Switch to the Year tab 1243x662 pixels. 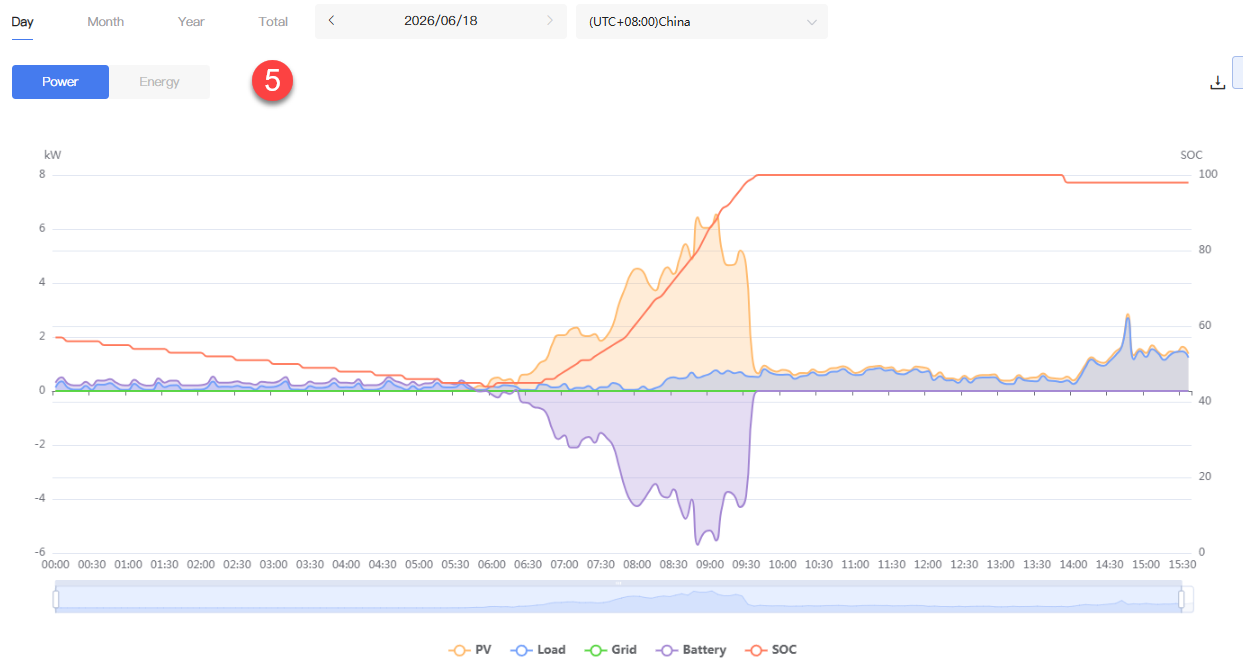(x=191, y=21)
